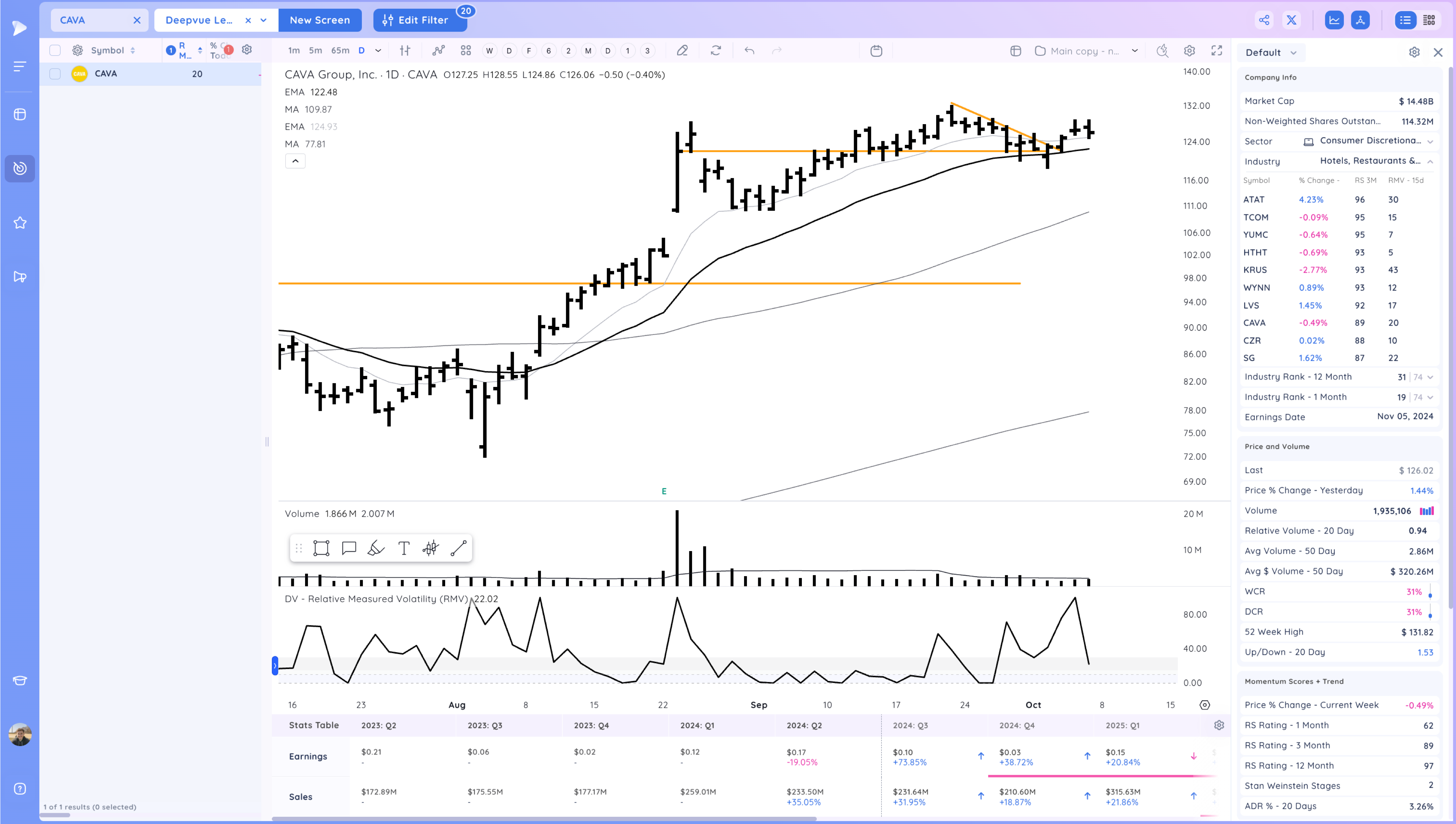The height and width of the screenshot is (824, 1456).
Task: Select the trend line drawing tool
Action: pyautogui.click(x=458, y=548)
